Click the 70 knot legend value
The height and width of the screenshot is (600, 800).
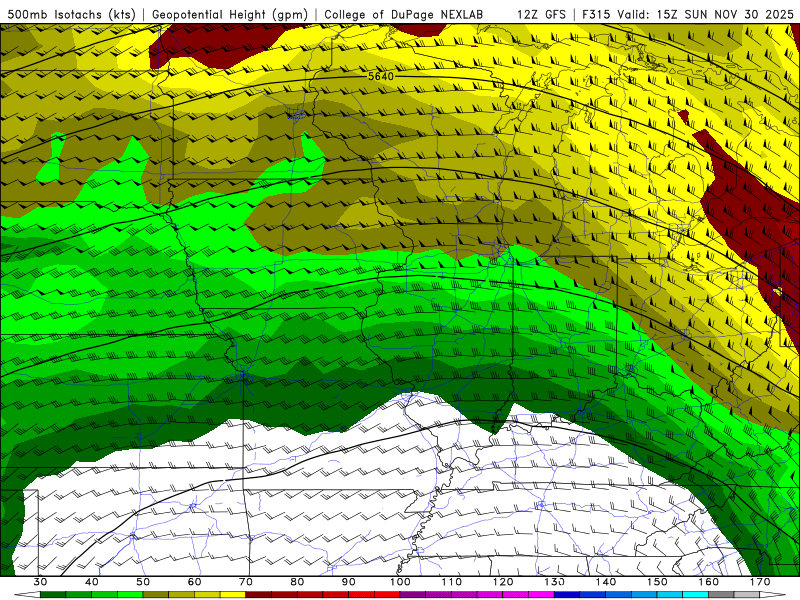point(246,582)
